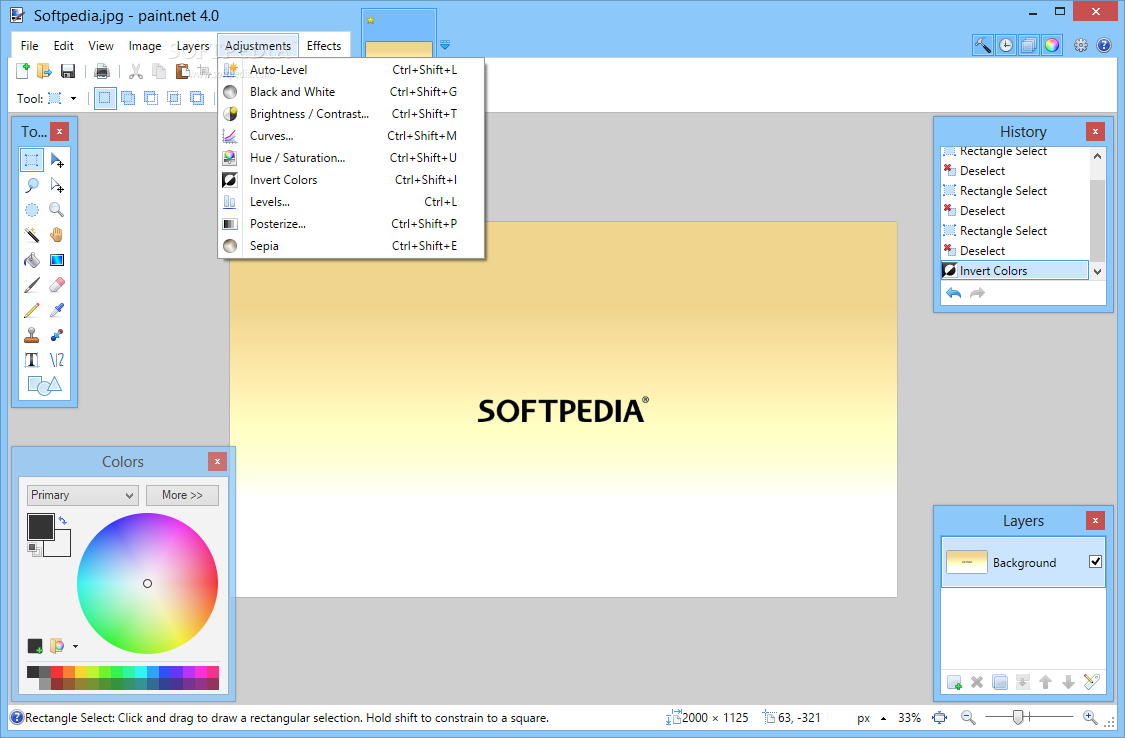Screen dimensions: 1125x738
Task: Select the Move Selected Pixels tool
Action: tap(57, 160)
